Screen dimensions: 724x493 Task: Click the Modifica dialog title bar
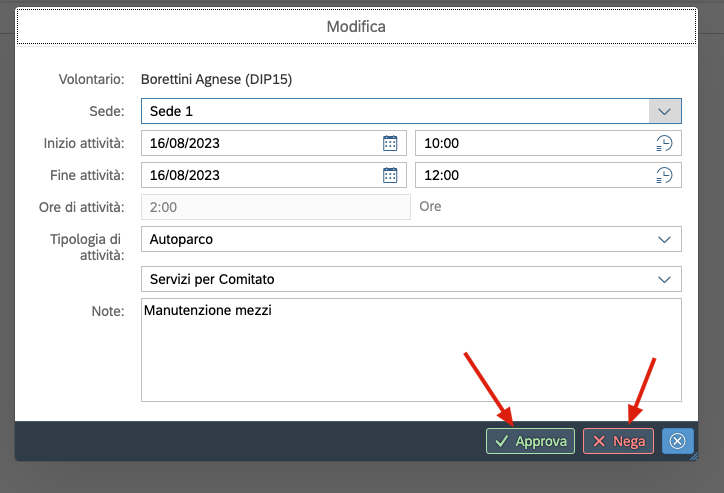356,27
